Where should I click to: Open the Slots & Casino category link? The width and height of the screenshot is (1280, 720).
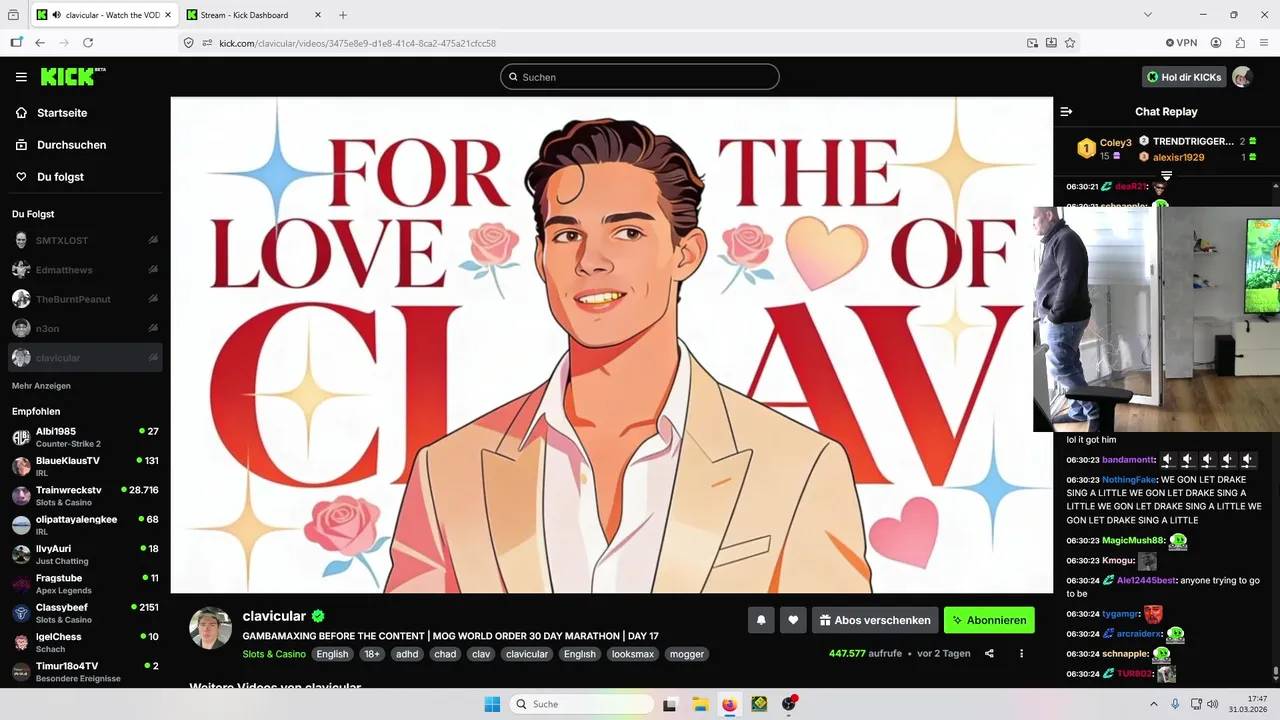coord(274,654)
